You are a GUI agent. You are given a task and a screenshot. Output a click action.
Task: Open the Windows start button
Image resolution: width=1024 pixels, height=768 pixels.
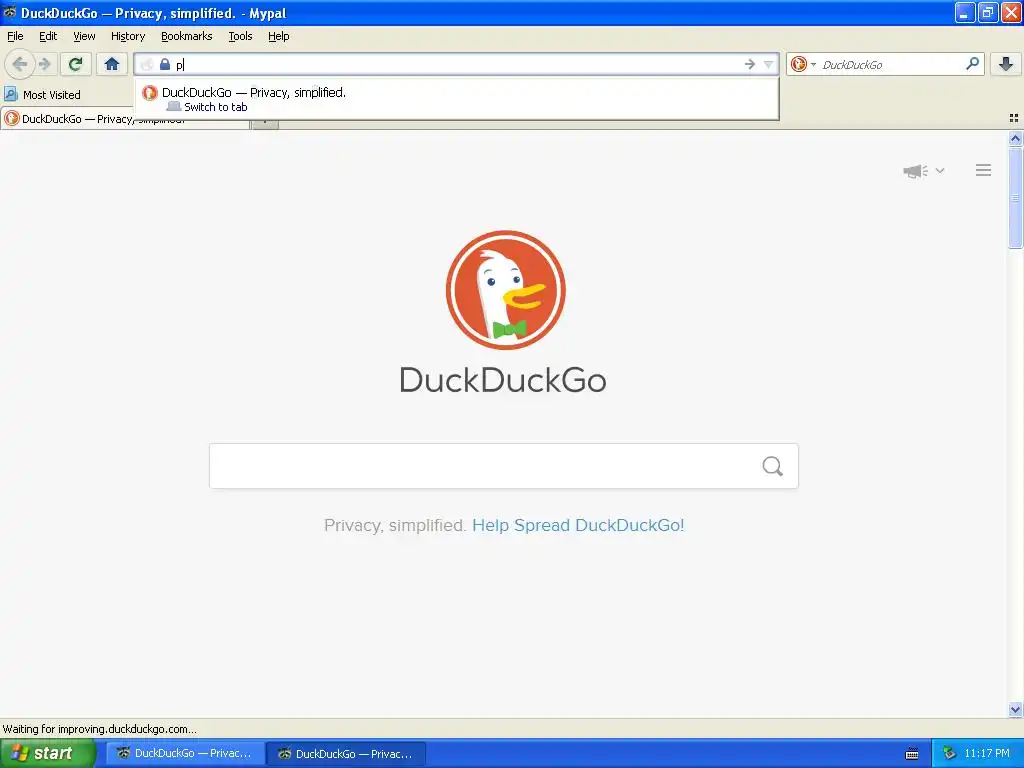click(x=47, y=753)
